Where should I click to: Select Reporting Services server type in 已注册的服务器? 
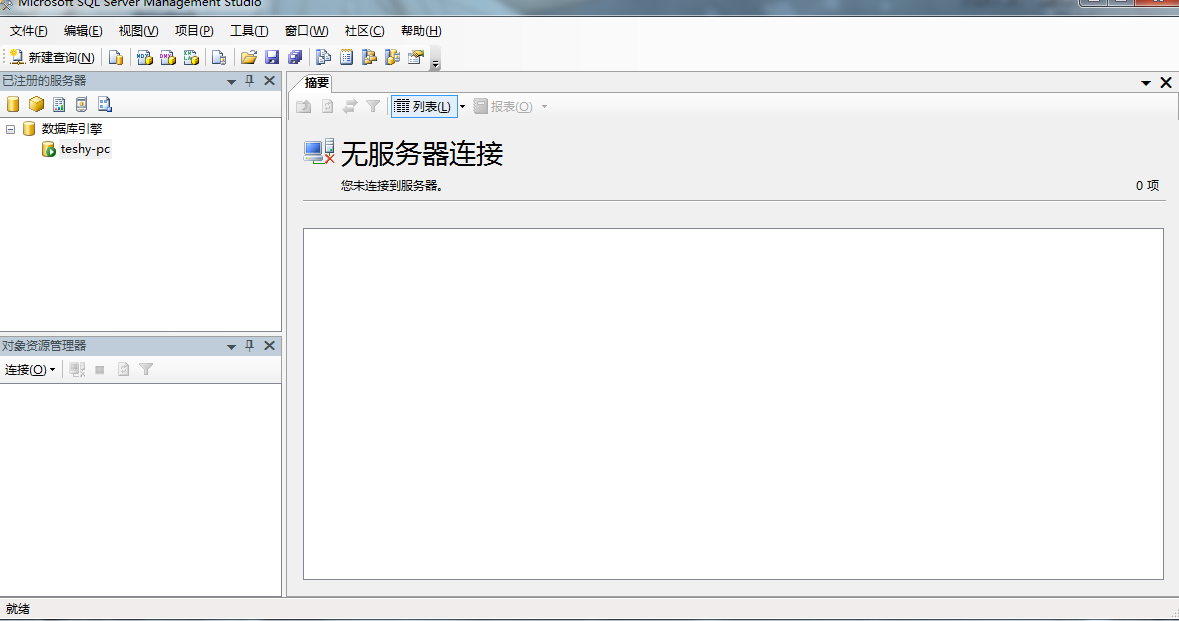(x=59, y=105)
